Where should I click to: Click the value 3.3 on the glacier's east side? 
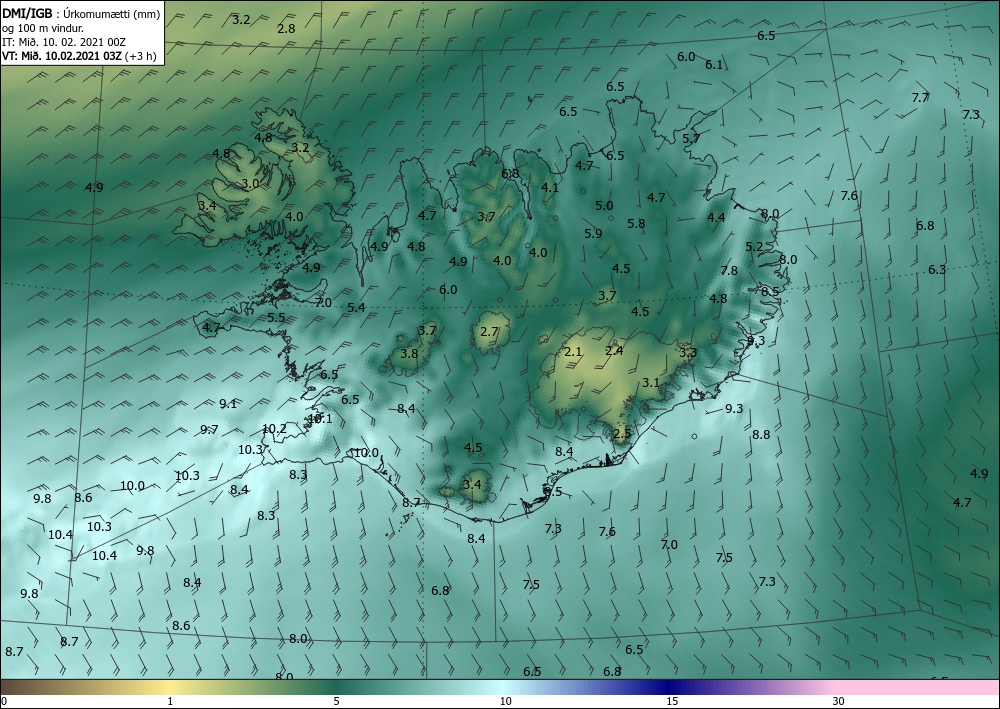(688, 353)
